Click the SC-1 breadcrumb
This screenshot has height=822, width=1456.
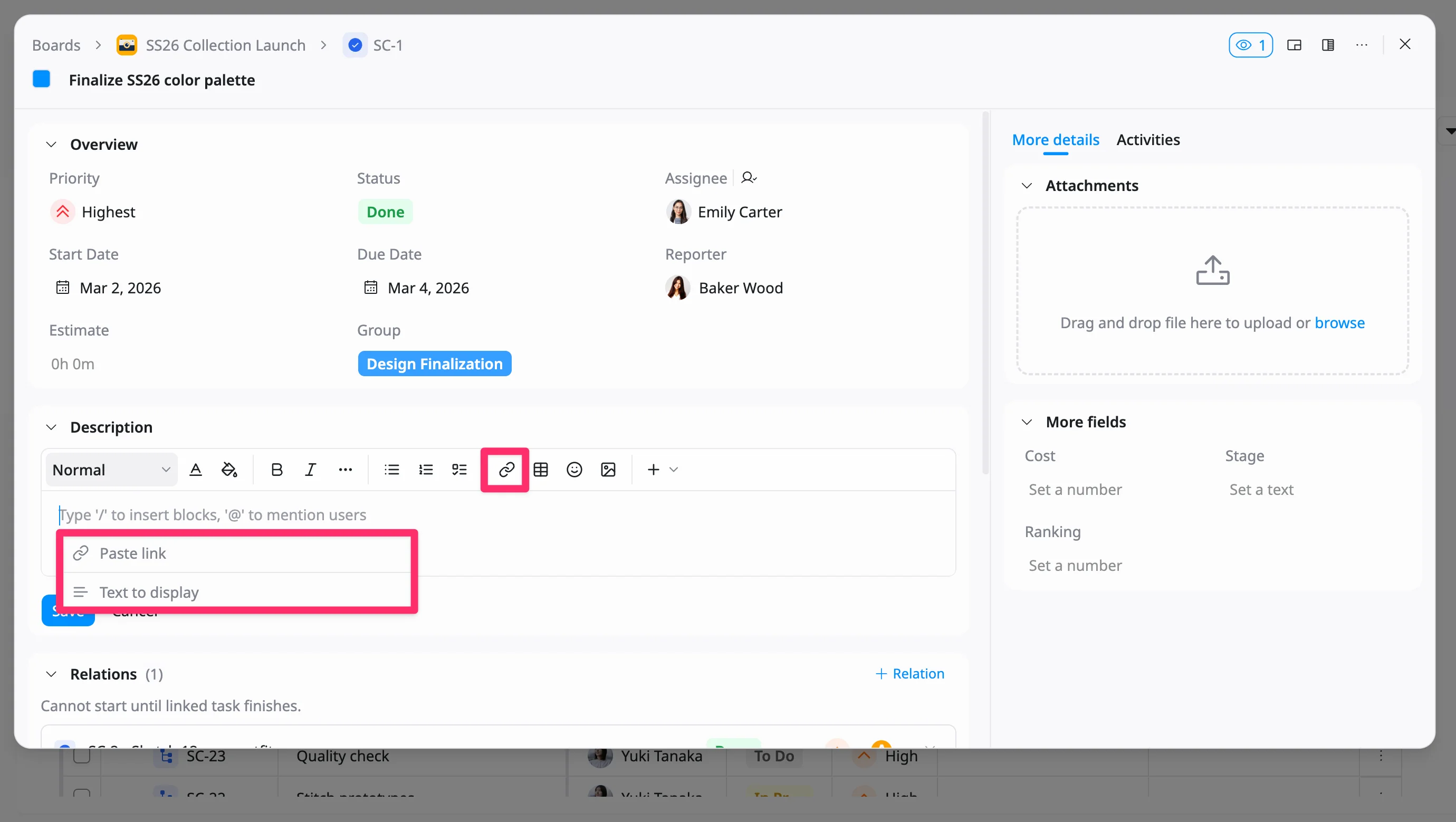388,45
